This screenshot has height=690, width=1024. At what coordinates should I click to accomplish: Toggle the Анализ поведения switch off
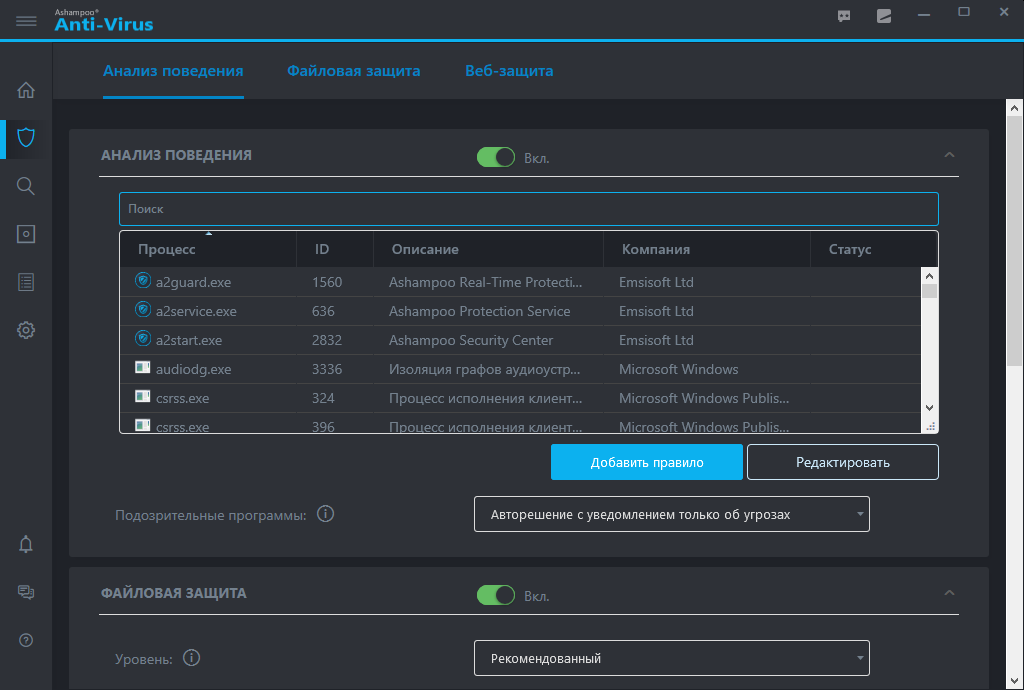(495, 157)
